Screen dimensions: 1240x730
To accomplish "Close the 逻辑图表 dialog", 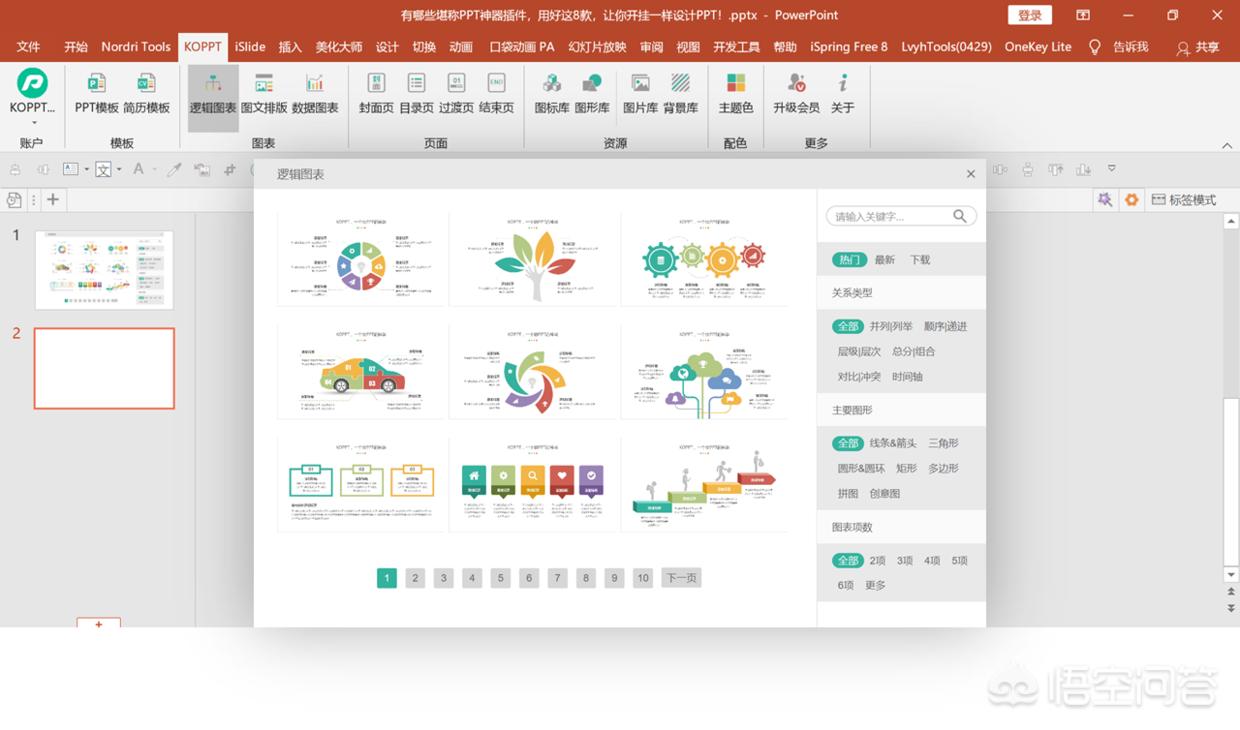I will [x=970, y=174].
